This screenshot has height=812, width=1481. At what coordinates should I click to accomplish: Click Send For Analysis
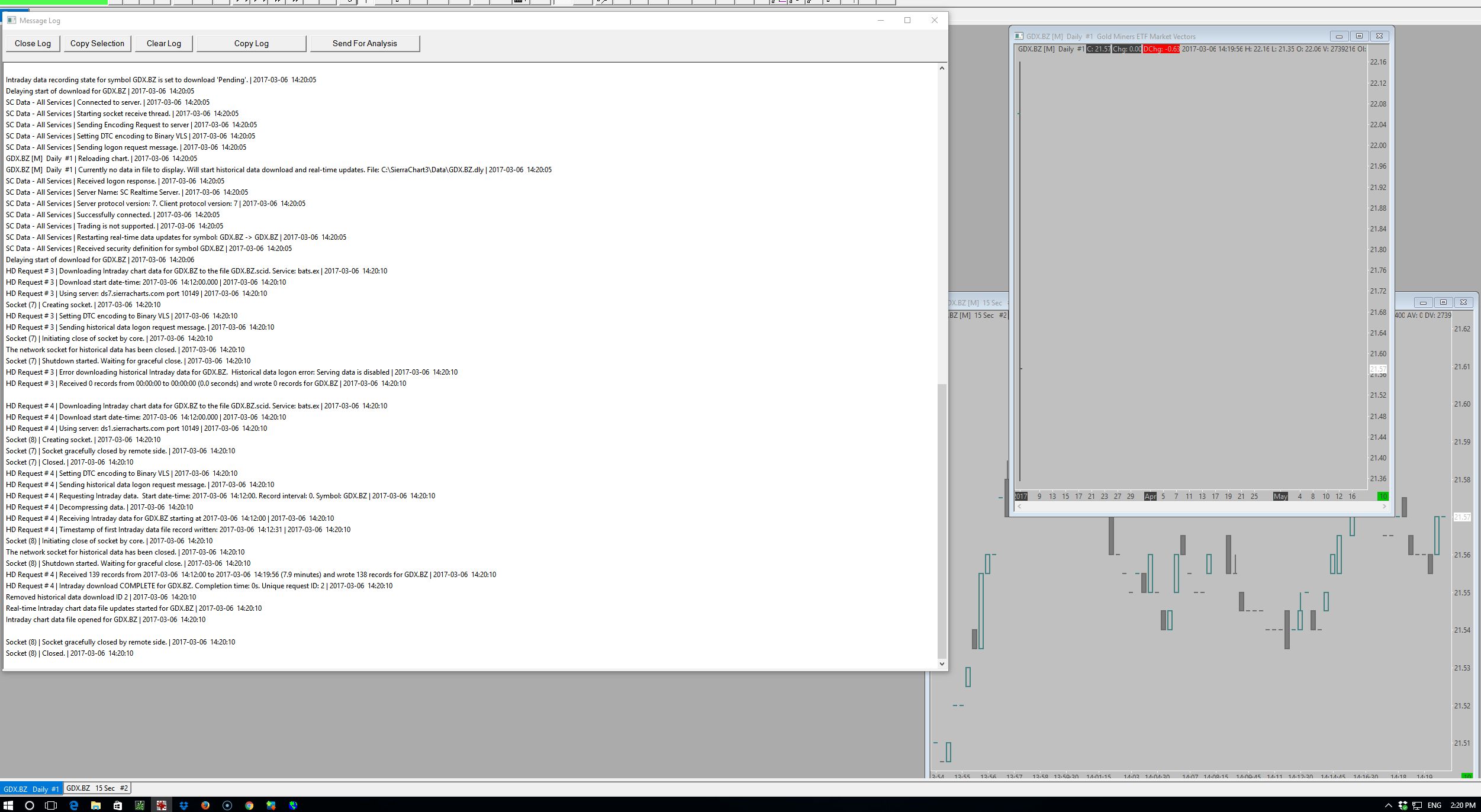[365, 43]
